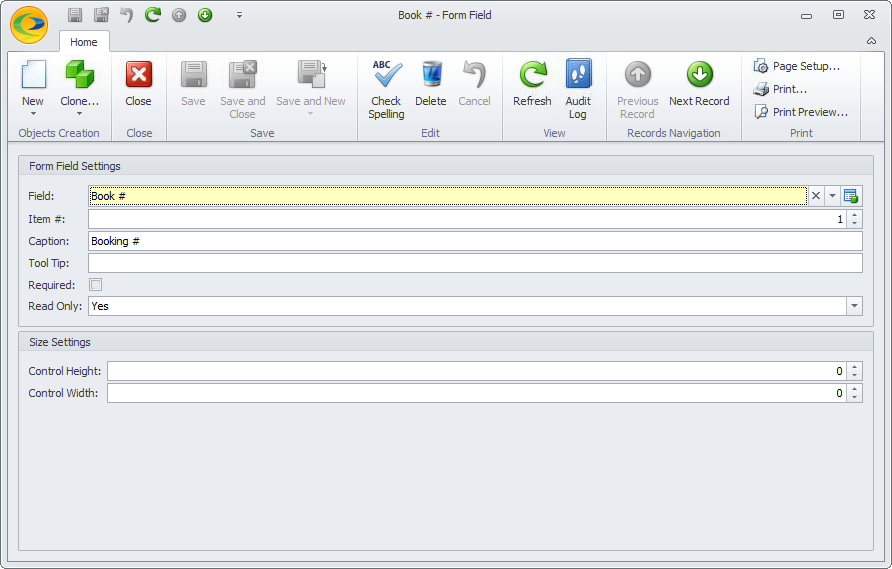
Task: Run Check Spelling
Action: click(386, 90)
